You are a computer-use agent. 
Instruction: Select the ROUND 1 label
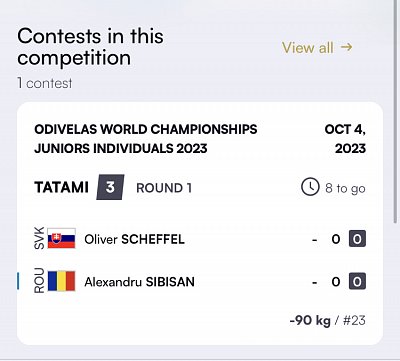(164, 188)
